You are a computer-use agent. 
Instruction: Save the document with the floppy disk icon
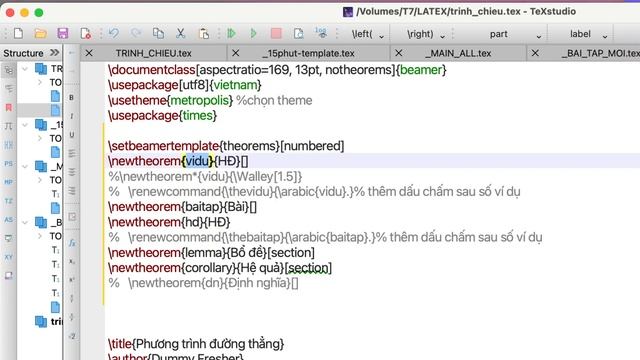[x=62, y=33]
